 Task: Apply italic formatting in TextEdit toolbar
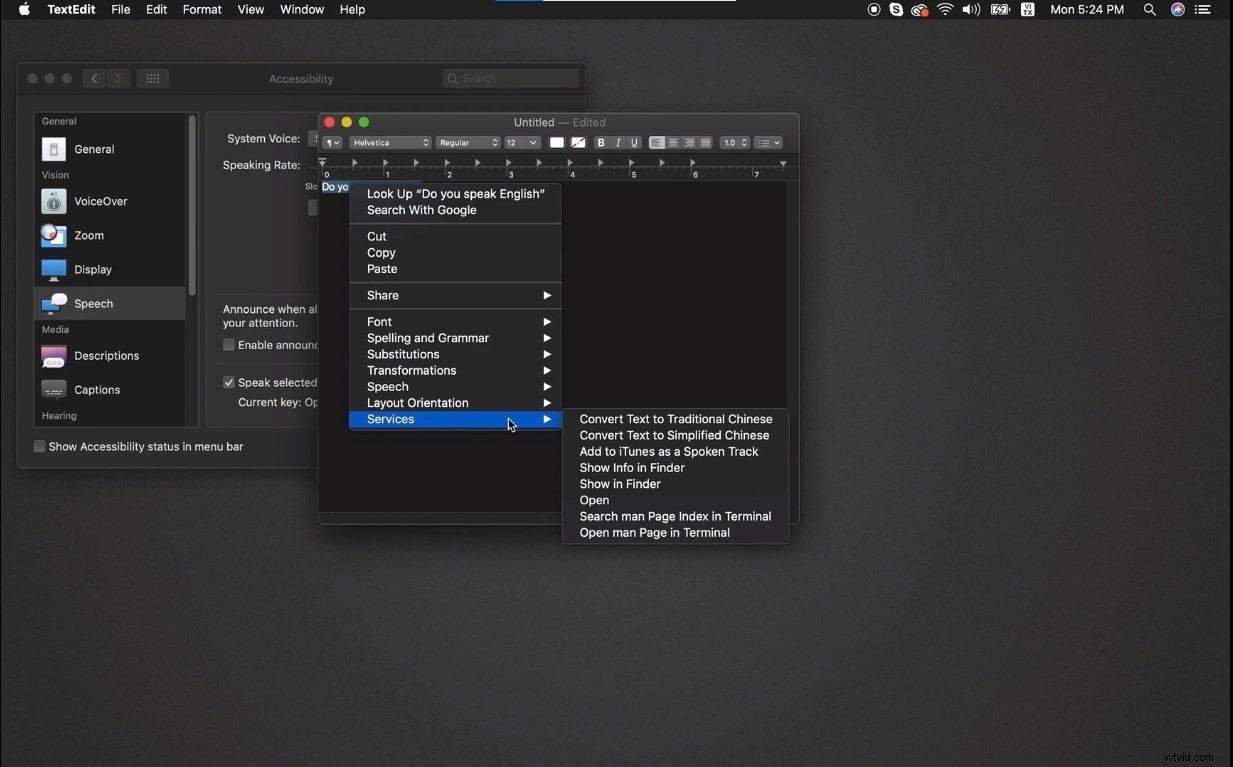coord(617,143)
